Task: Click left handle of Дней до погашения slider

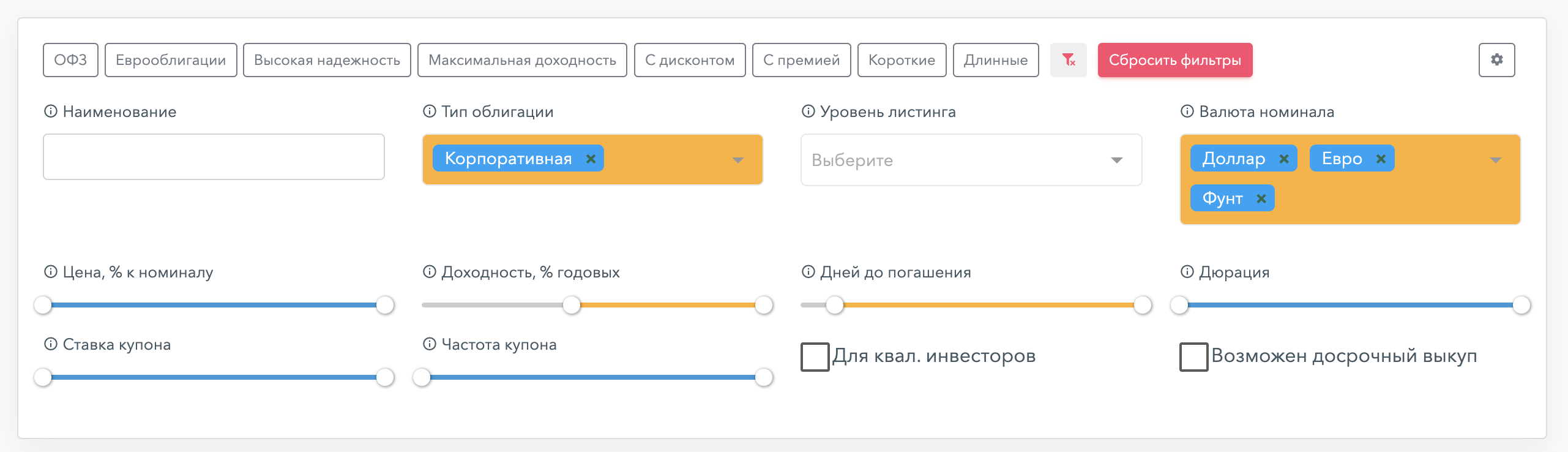Action: 835,305
